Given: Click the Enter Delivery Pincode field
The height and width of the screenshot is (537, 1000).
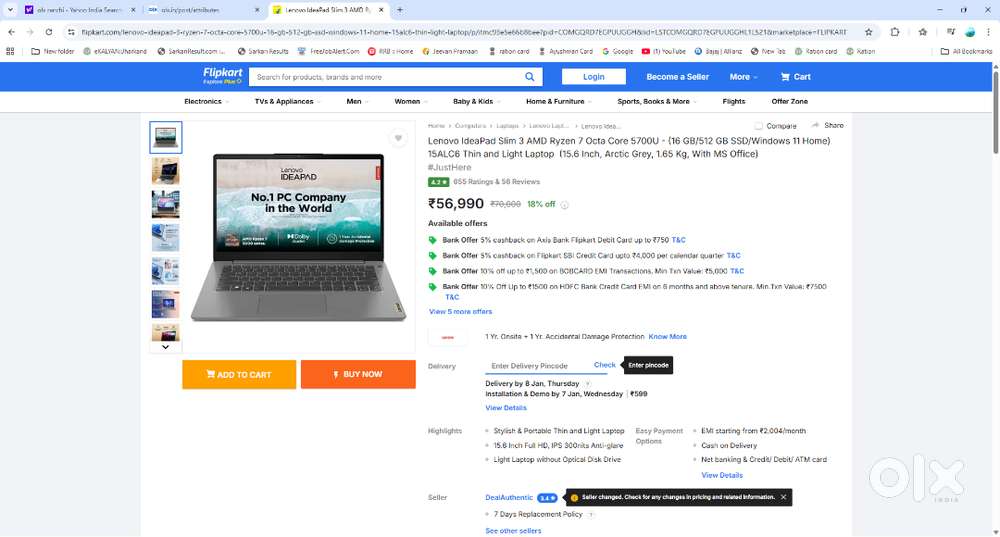Looking at the screenshot, I should pos(538,366).
